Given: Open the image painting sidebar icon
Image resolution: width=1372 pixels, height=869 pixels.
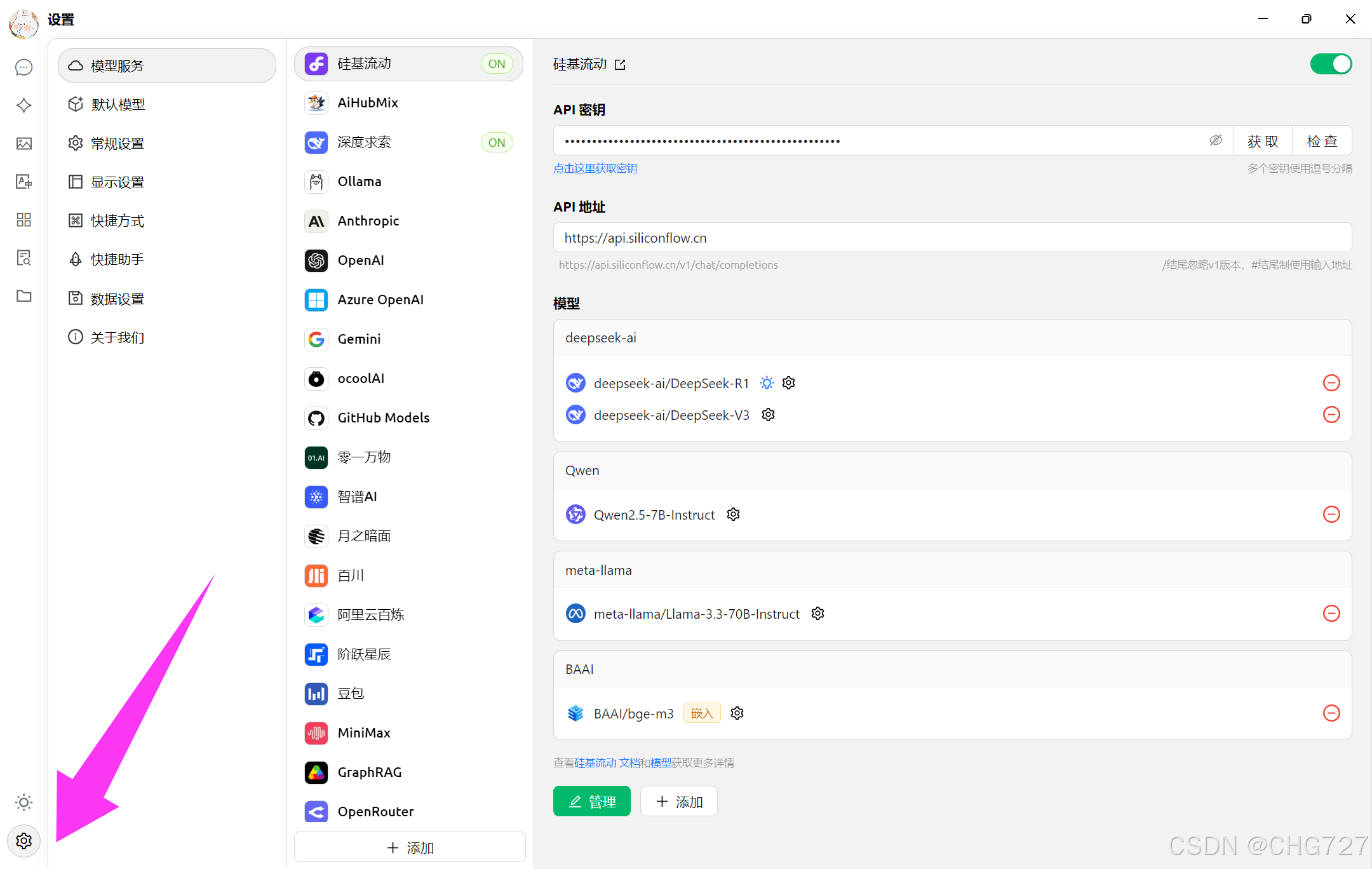Looking at the screenshot, I should [x=24, y=144].
